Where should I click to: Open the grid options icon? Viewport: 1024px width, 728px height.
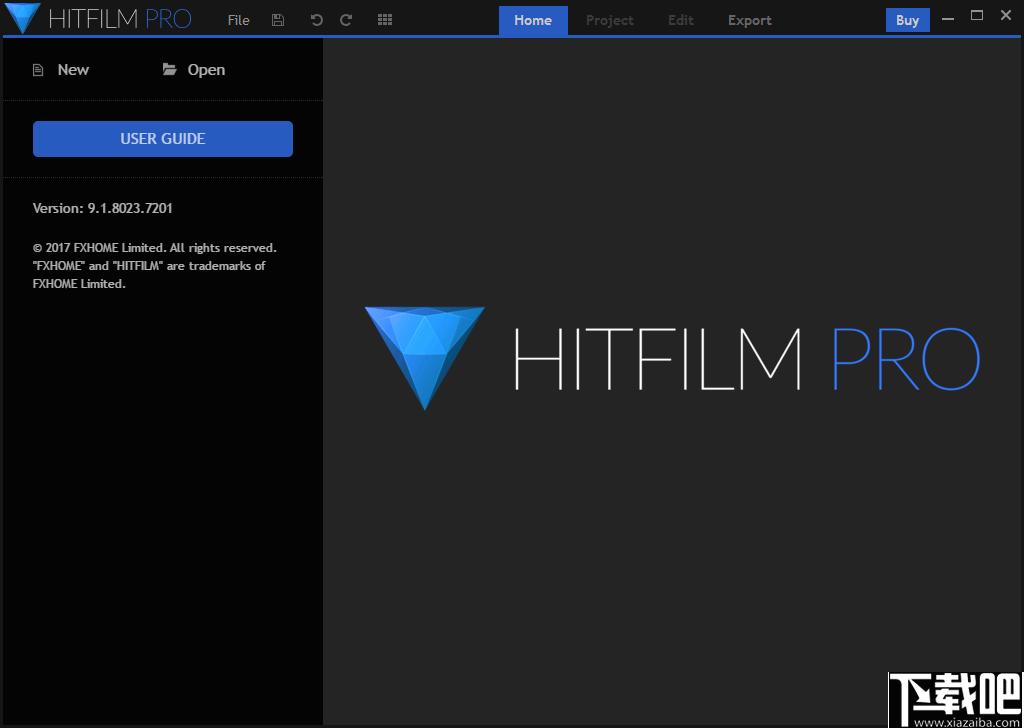point(385,20)
